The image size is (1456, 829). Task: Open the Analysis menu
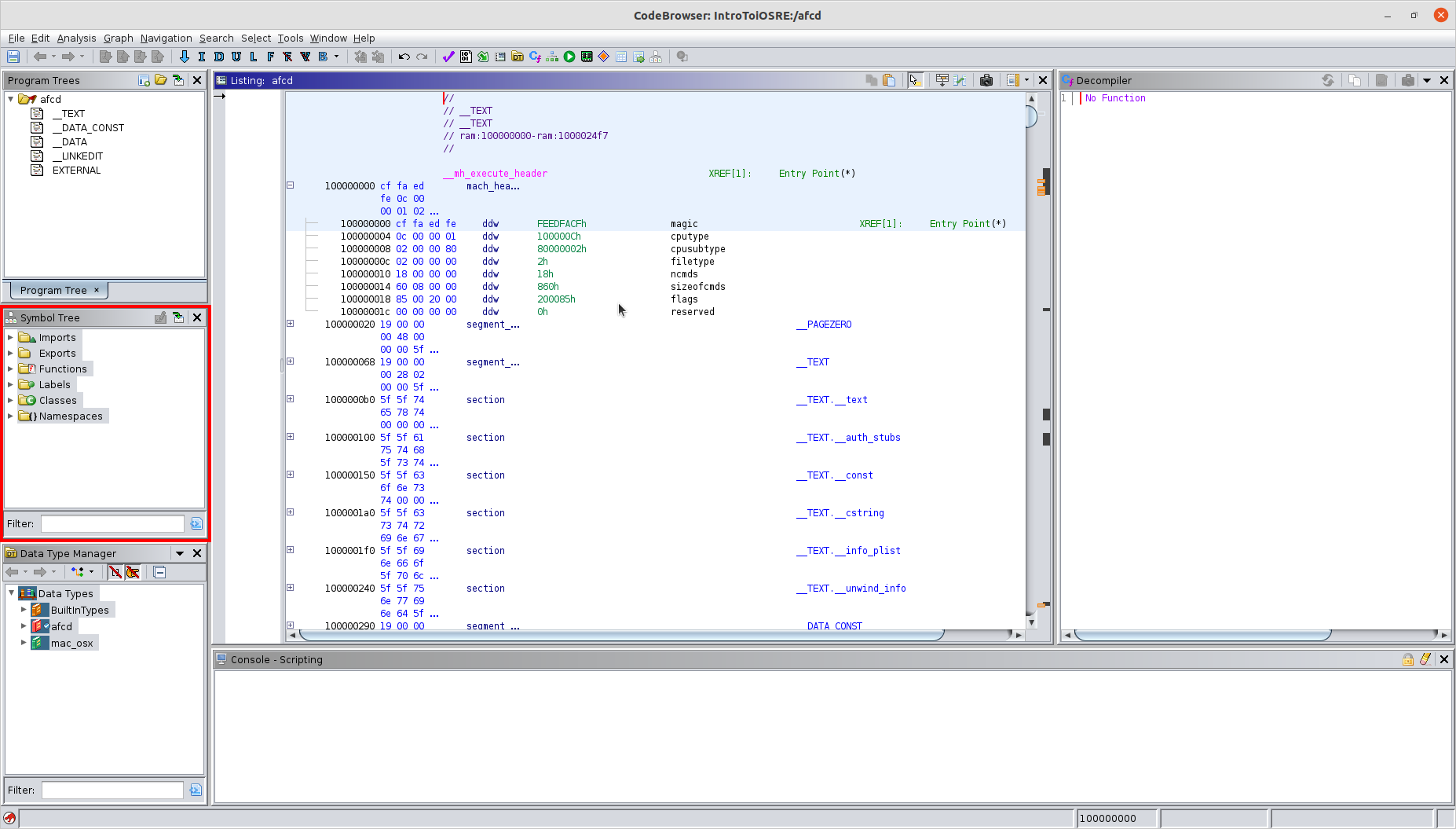(76, 38)
